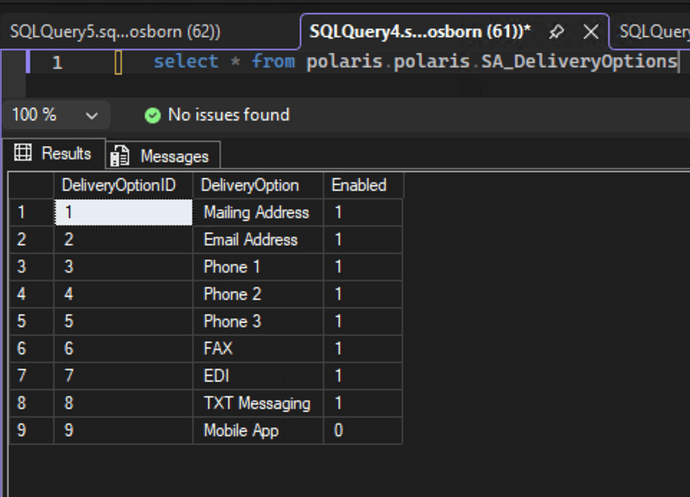Select DeliveryOptionID cell in Mobile App row
This screenshot has height=497, width=690.
pyautogui.click(x=123, y=431)
